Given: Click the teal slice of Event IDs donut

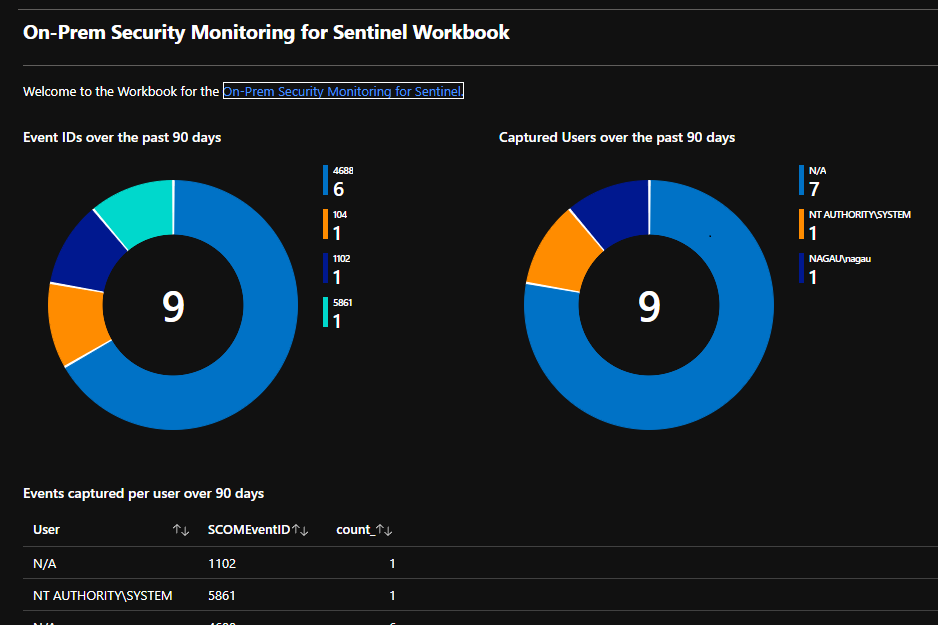Looking at the screenshot, I should (141, 211).
